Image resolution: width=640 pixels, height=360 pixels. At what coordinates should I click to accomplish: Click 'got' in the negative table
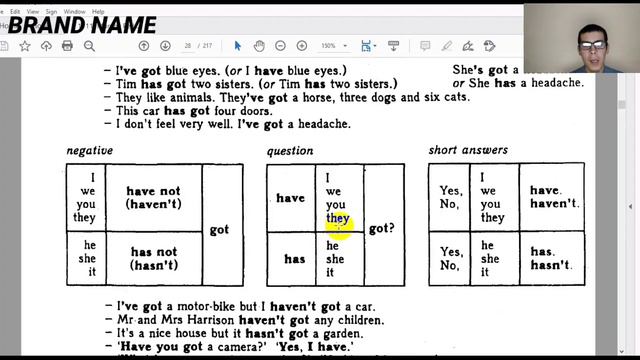pos(219,230)
